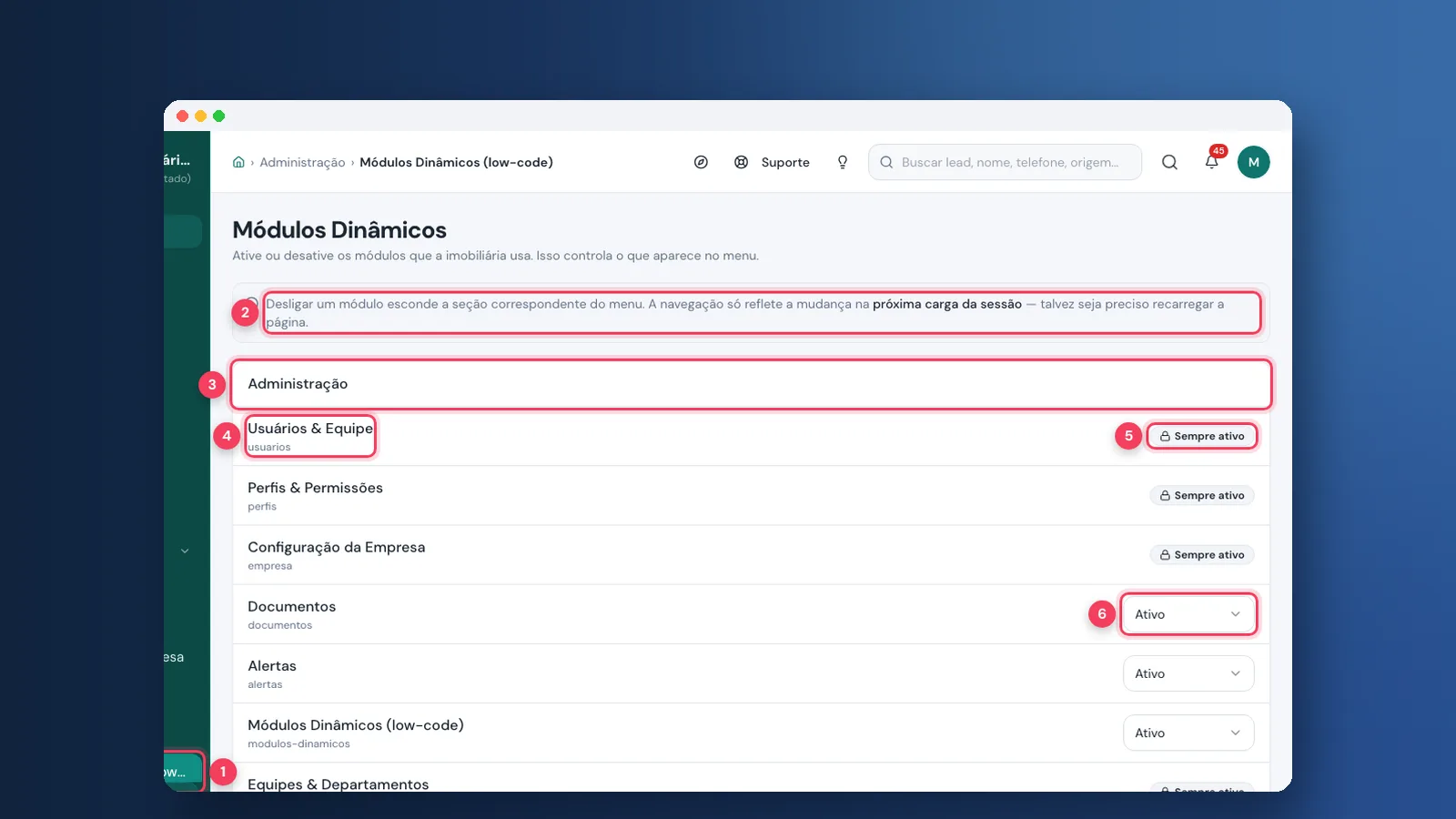The width and height of the screenshot is (1456, 819).
Task: Focus the Buscar lead search field
Action: (x=1005, y=162)
